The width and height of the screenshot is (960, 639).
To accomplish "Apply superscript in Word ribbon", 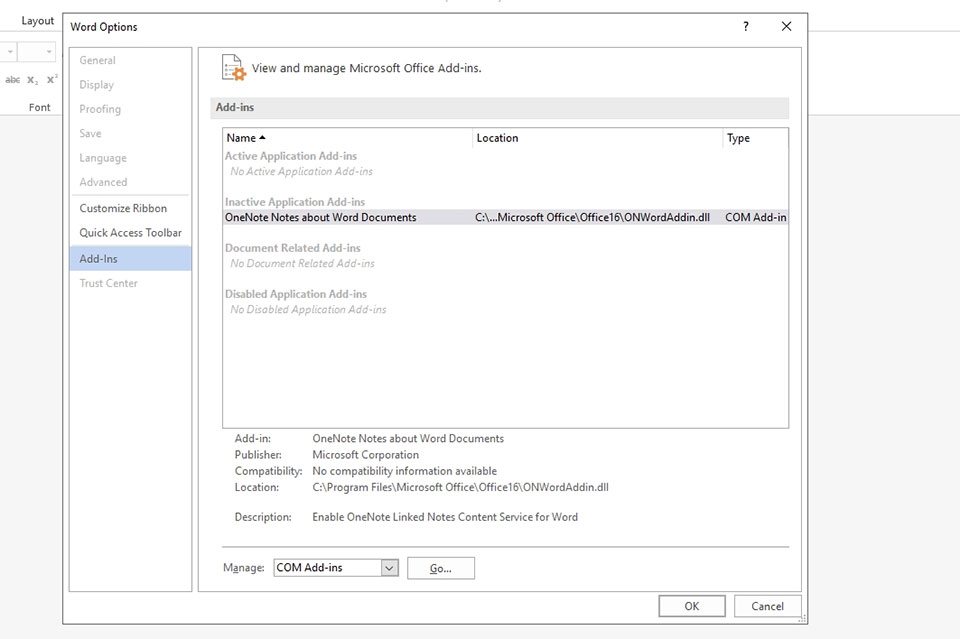I will tap(53, 80).
